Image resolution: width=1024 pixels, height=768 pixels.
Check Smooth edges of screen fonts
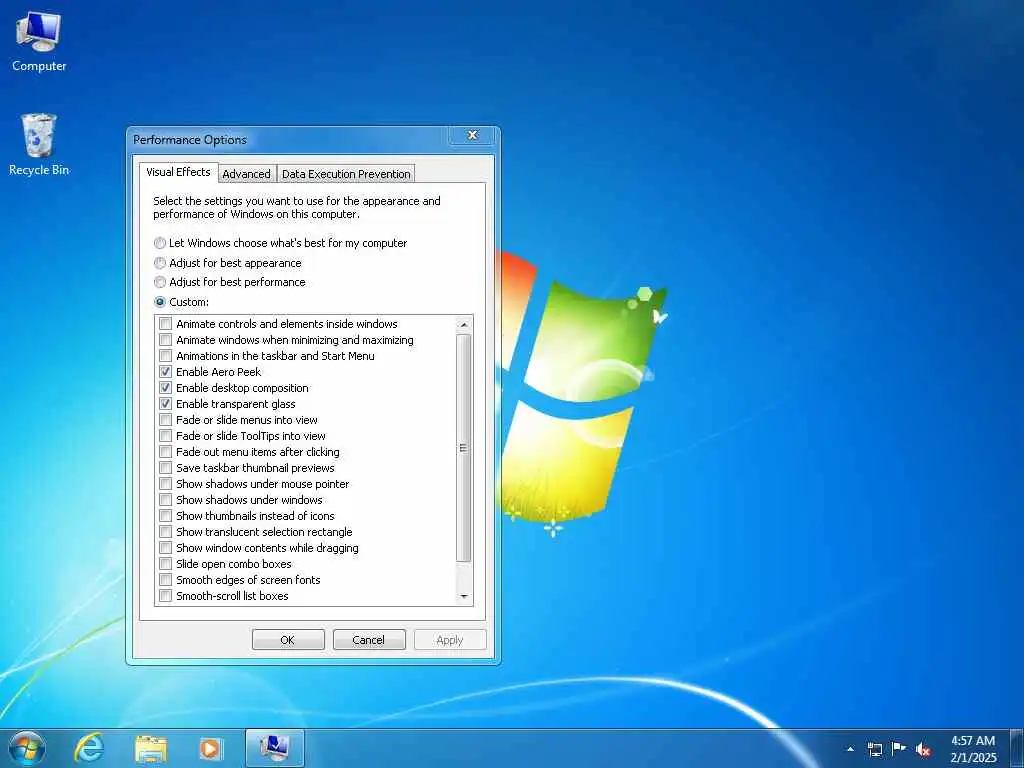coord(166,580)
